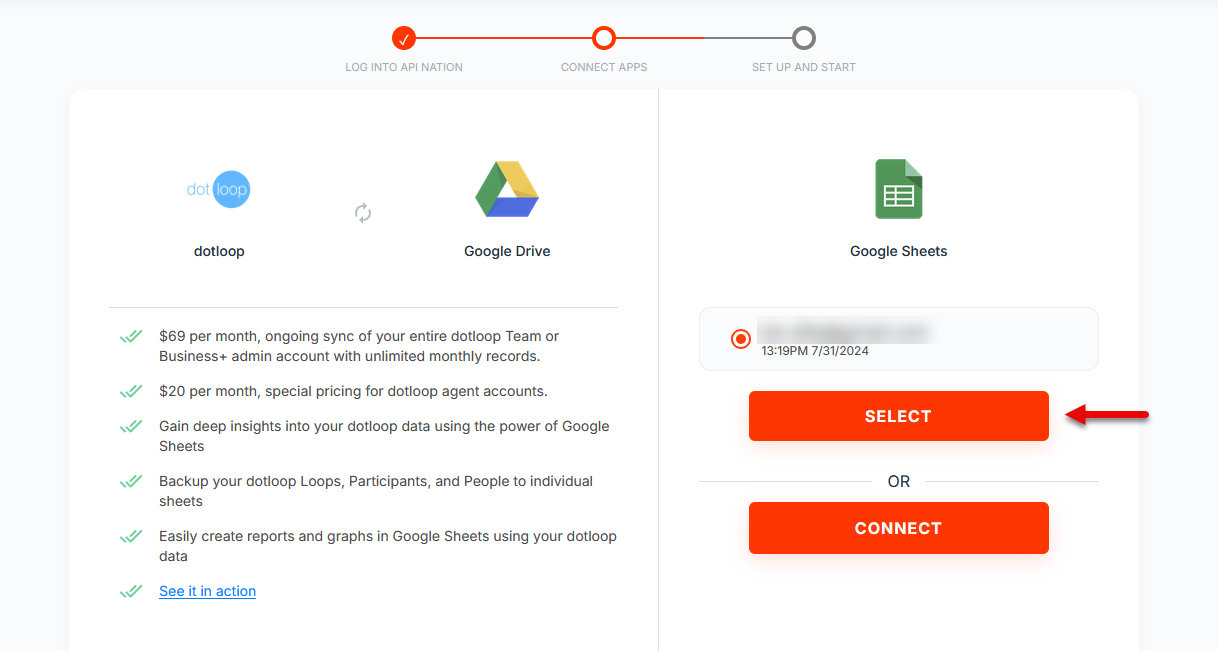Click the checkmark beside 'Gain deep insights' bullet

click(x=131, y=427)
